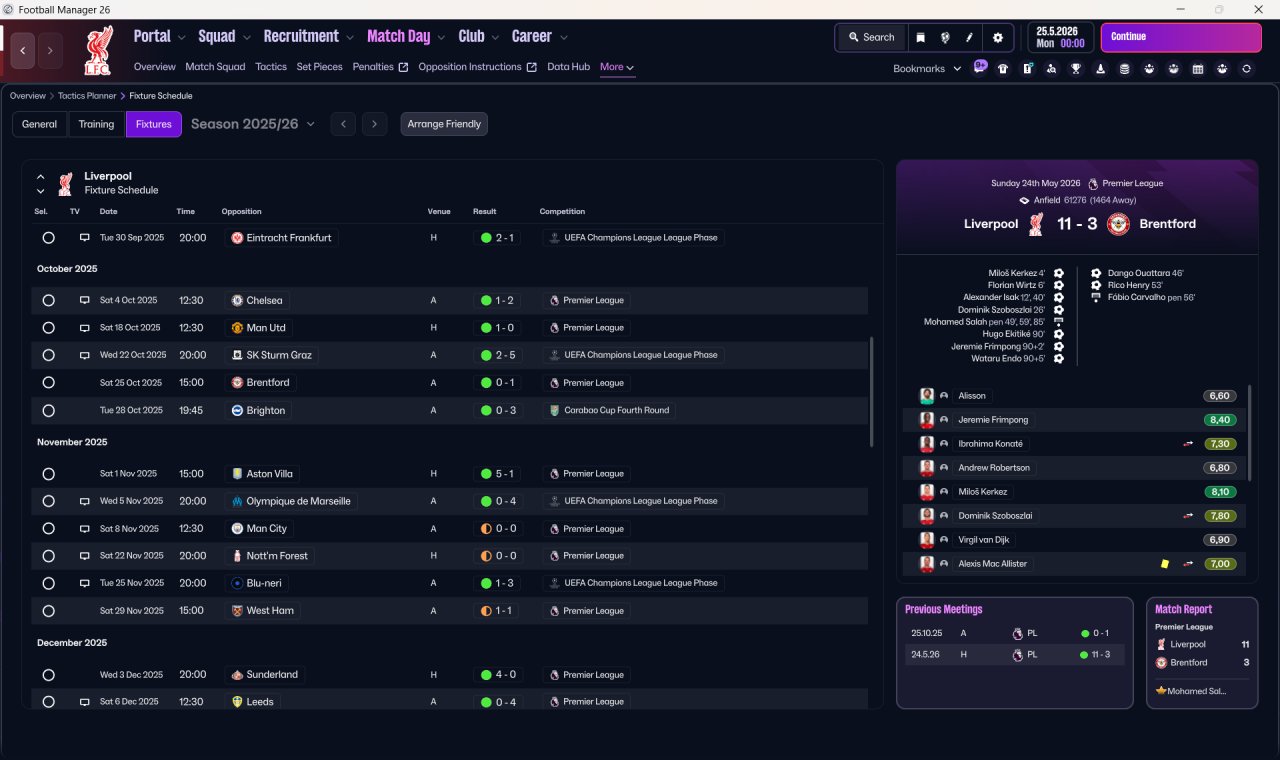This screenshot has width=1280, height=760.
Task: Click the TV icon on the Man City row
Action: click(85, 528)
